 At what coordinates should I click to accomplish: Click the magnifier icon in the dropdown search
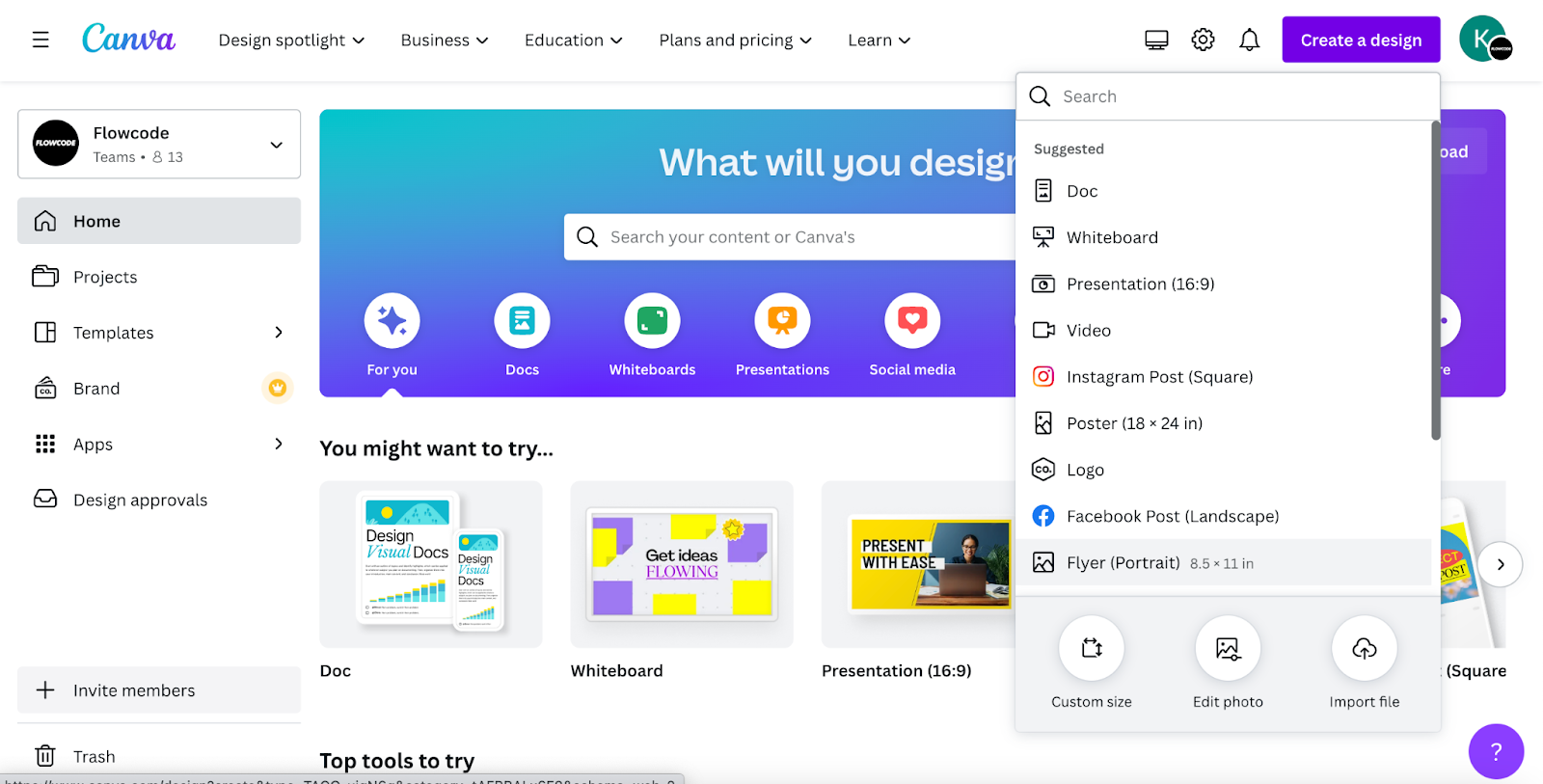click(1040, 96)
